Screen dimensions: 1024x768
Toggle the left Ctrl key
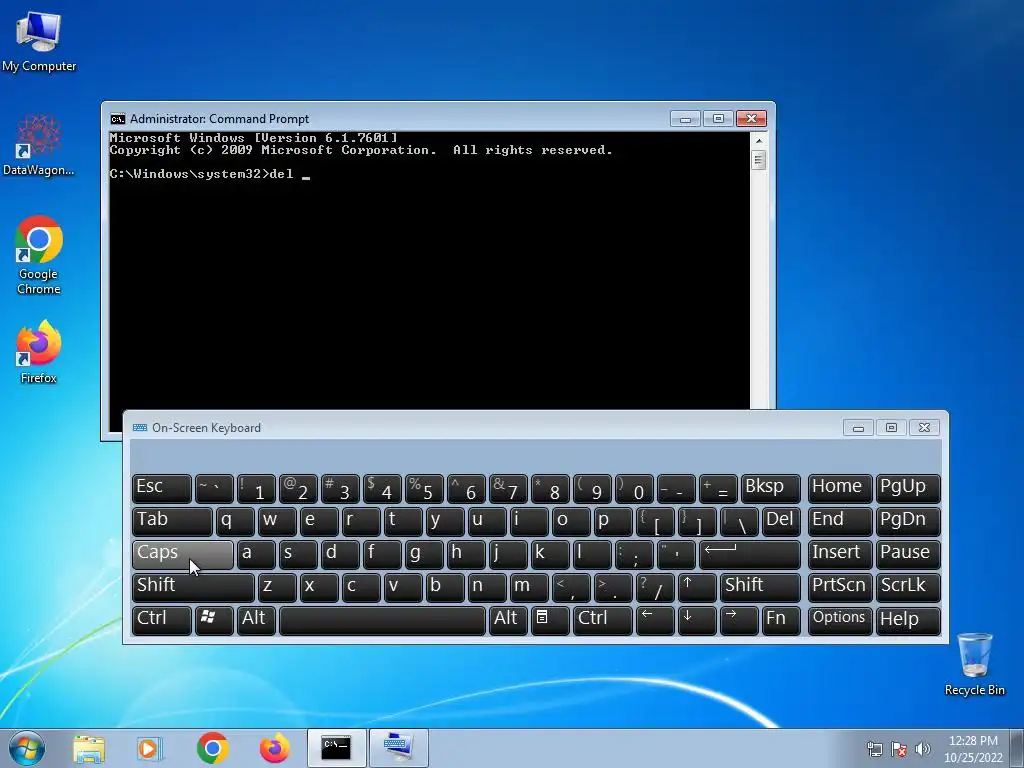[x=161, y=620]
